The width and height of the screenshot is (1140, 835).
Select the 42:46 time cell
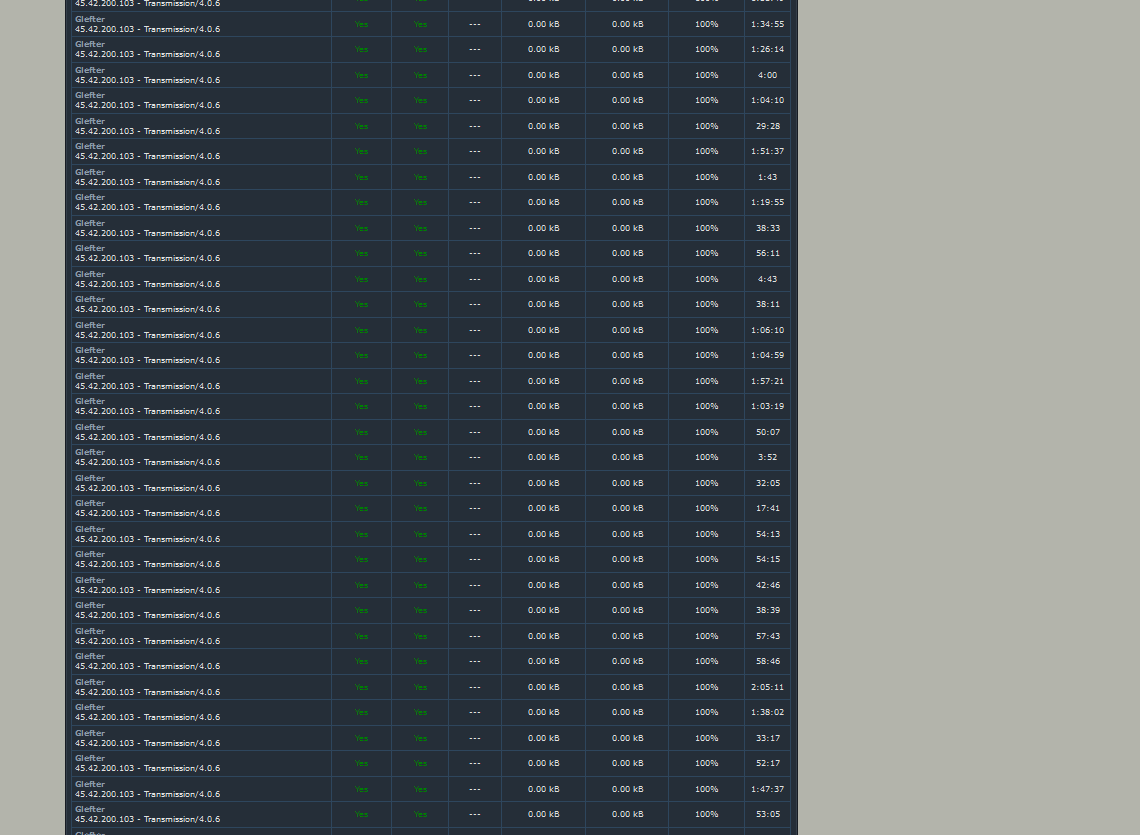[767, 585]
